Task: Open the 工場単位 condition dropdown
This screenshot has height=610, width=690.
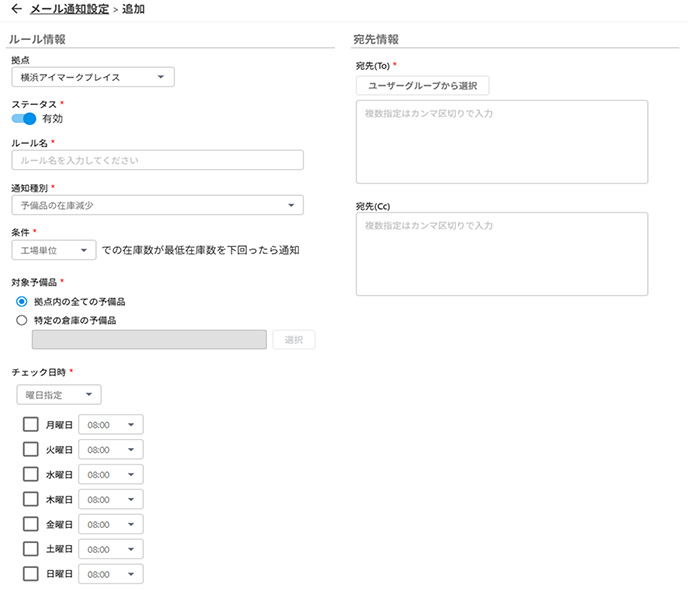Action: click(x=54, y=250)
